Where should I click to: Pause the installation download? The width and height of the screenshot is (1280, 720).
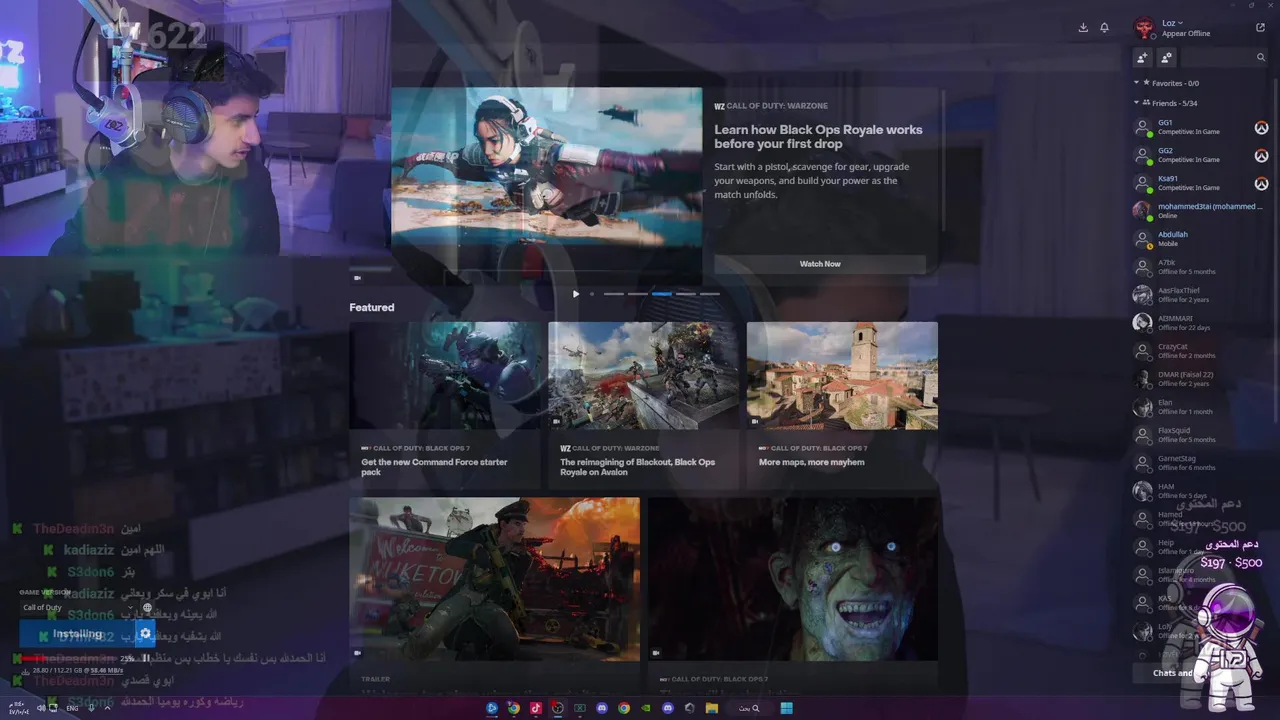(x=146, y=658)
